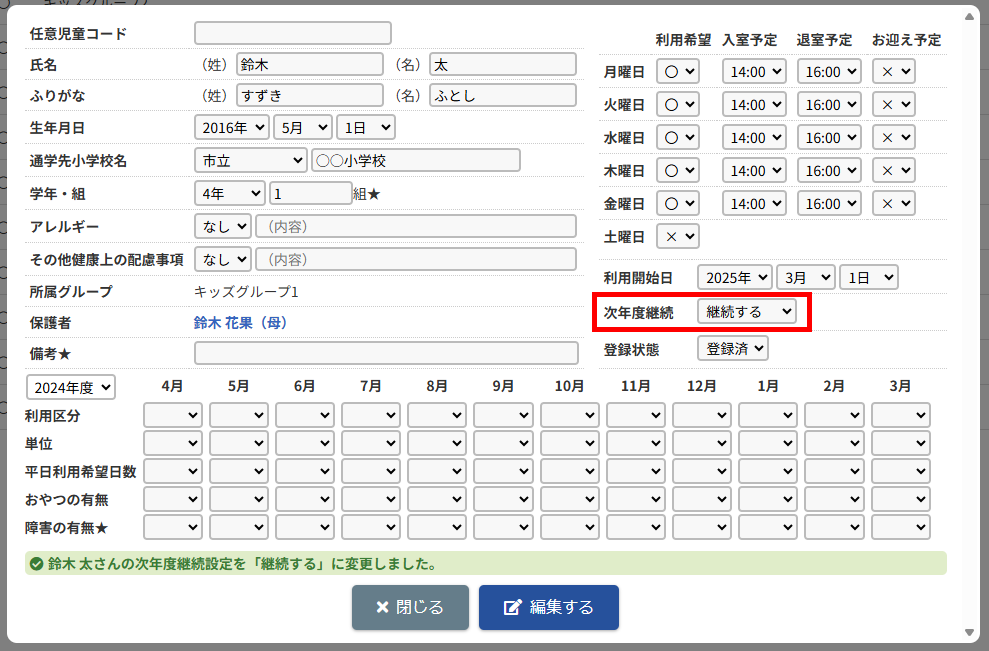Select the 学年 4年 dropdown
The image size is (989, 651).
coord(230,193)
